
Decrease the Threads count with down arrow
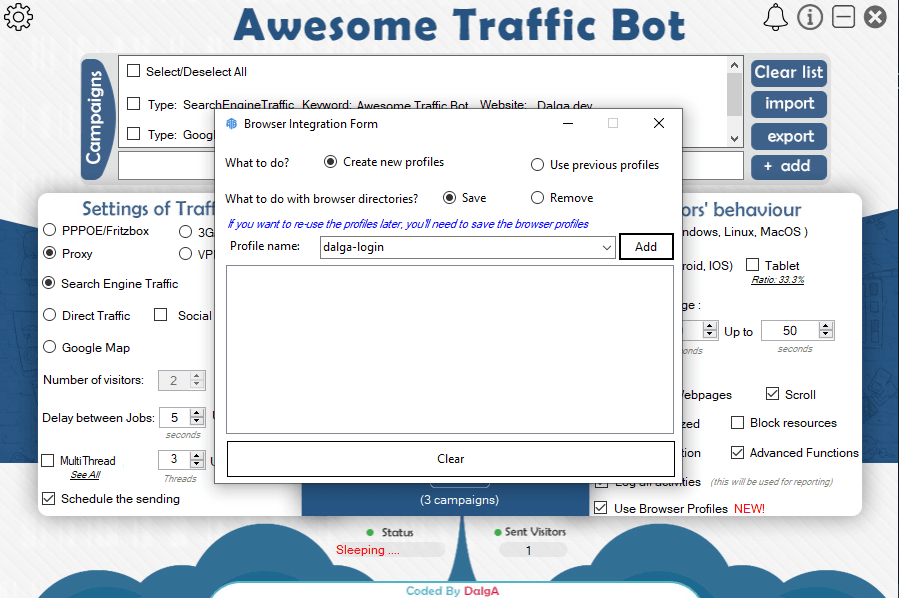pos(197,464)
